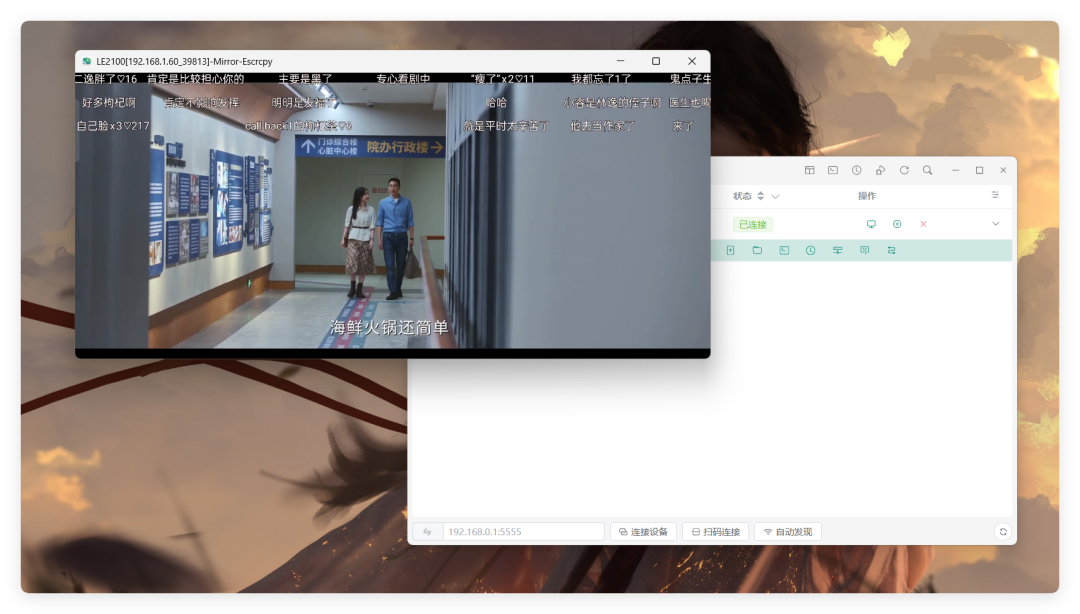Screen dimensions: 1080x614
Task: Click the 已连接 status tag
Action: pyautogui.click(x=753, y=225)
